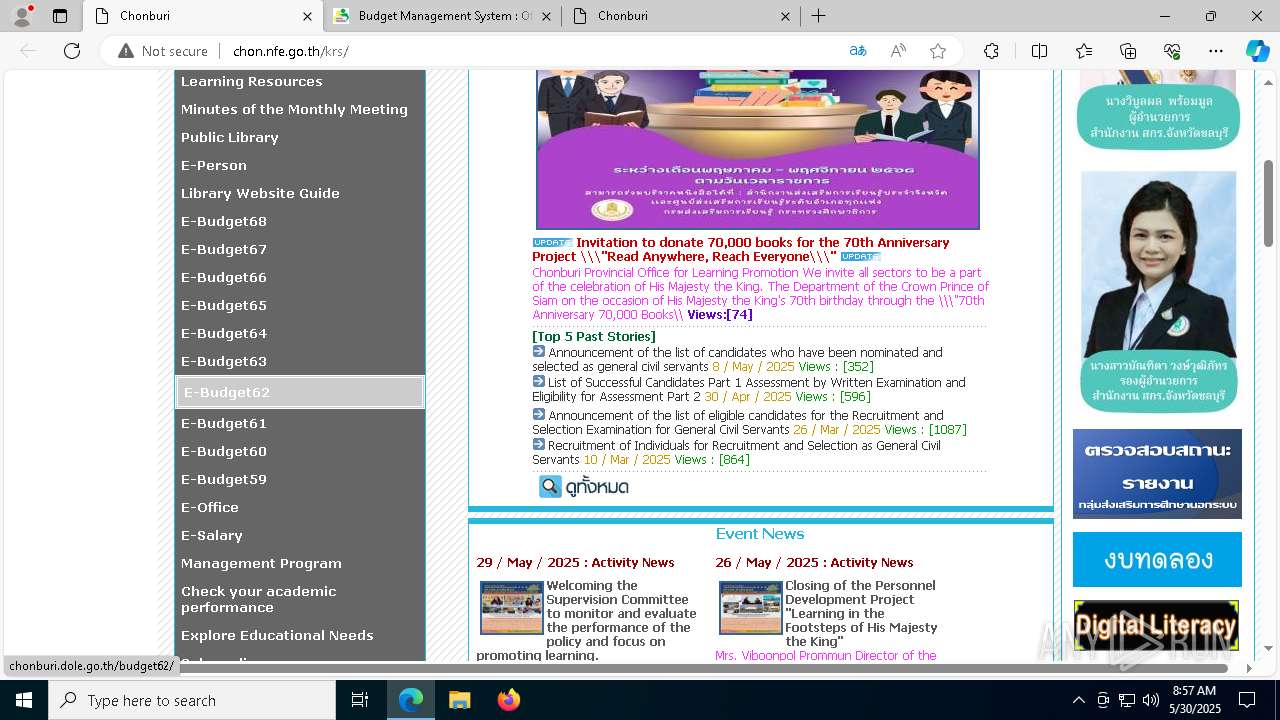Open the Collections icon
The width and height of the screenshot is (1280, 720).
1128,51
